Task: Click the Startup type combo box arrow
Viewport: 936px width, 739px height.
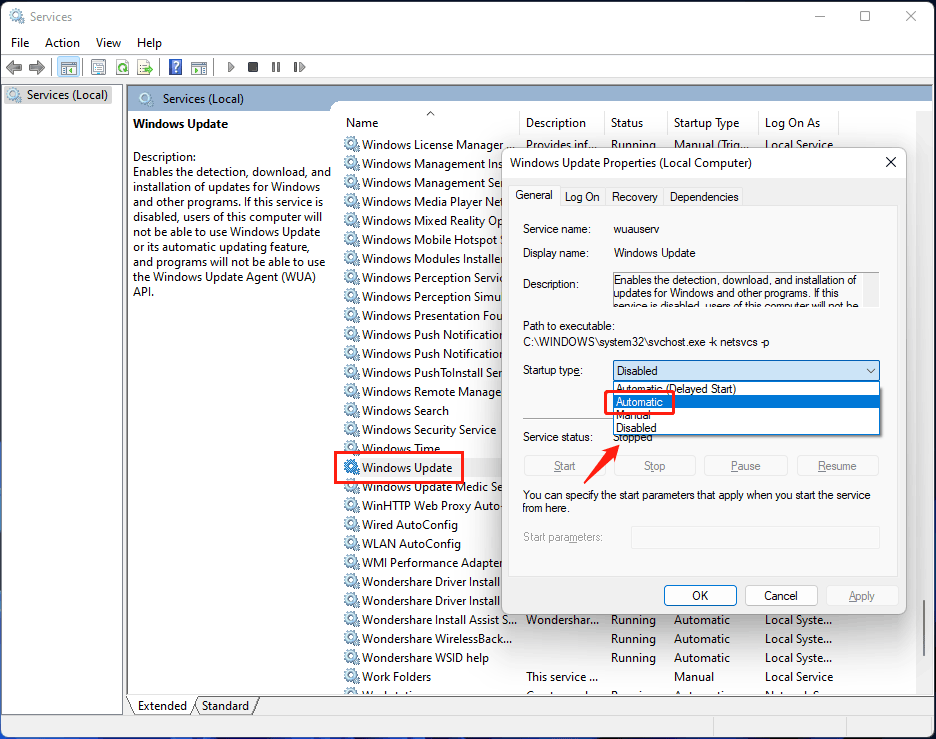Action: 867,371
